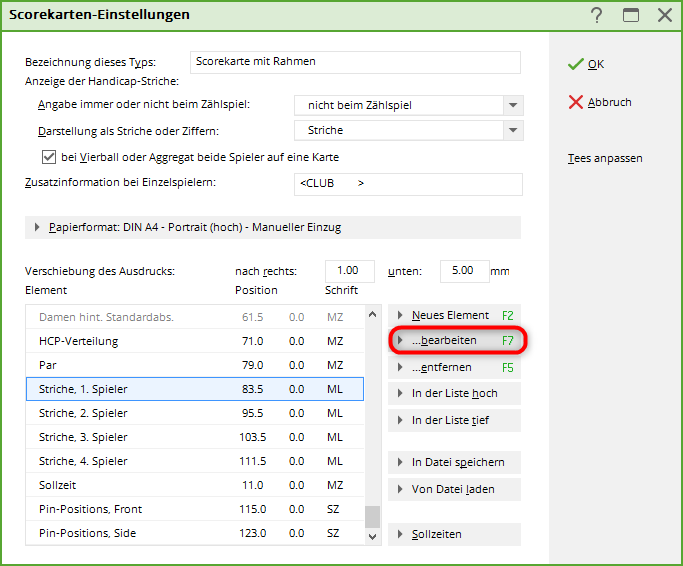Screen dimensions: 683x566
Task: Open the Sollzeiten settings
Action: pyautogui.click(x=455, y=534)
